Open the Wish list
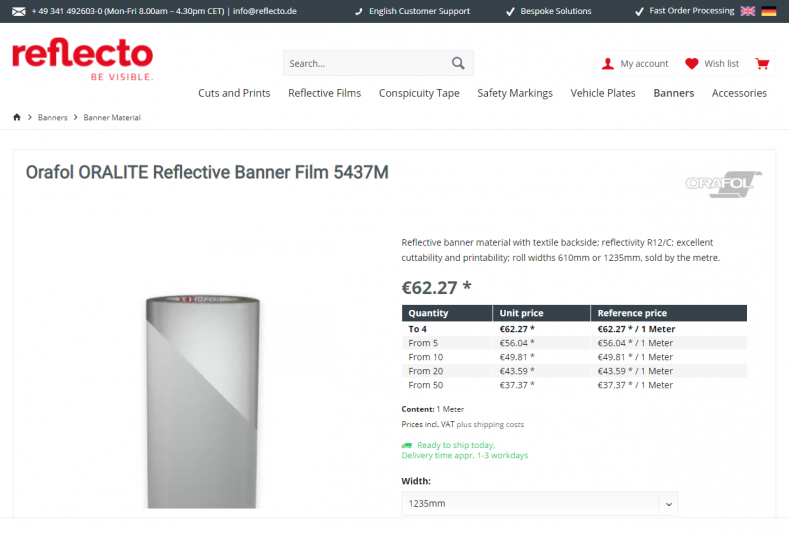 [712, 63]
